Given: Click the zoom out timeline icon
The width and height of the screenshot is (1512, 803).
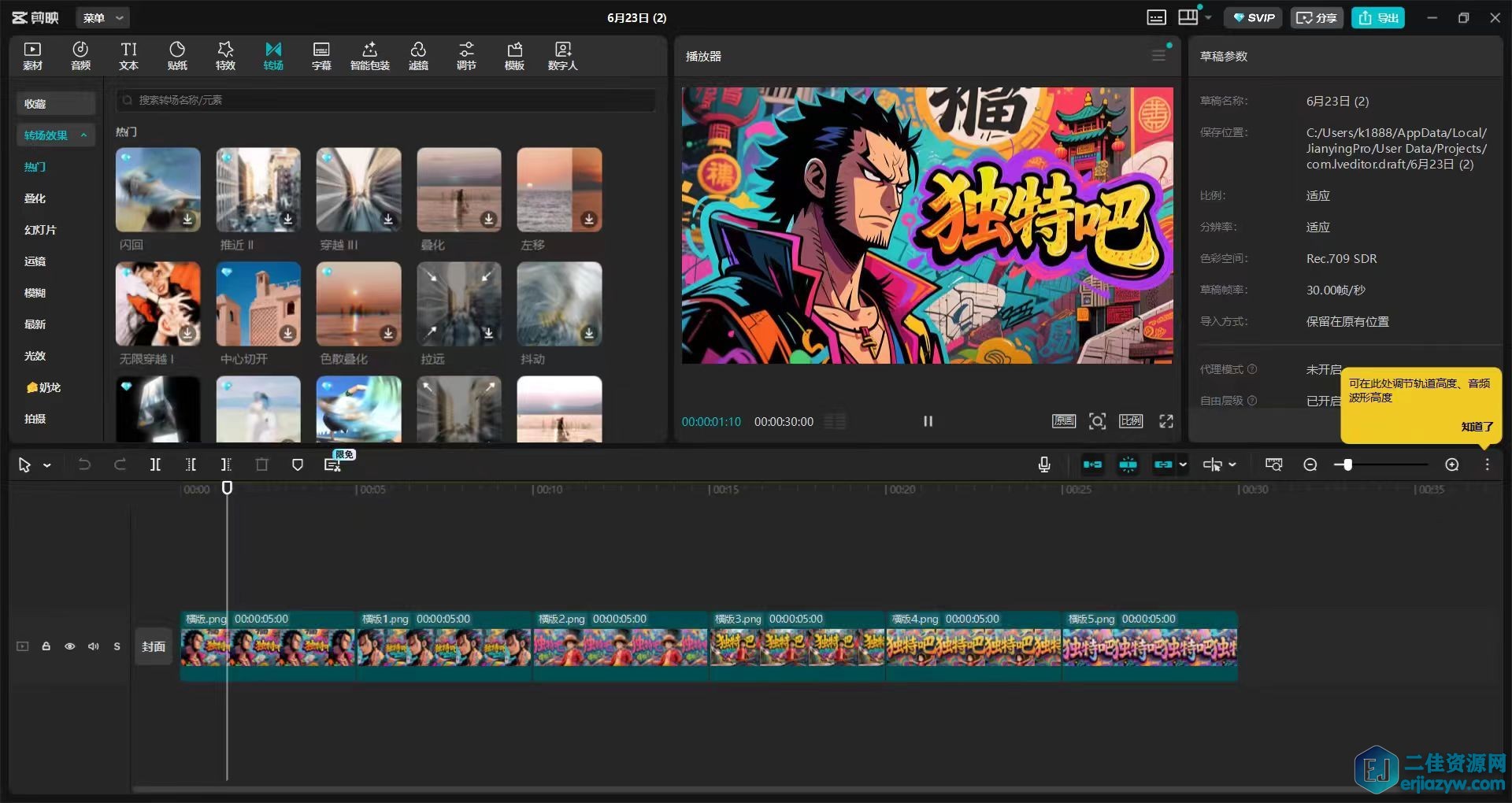Looking at the screenshot, I should (1310, 464).
